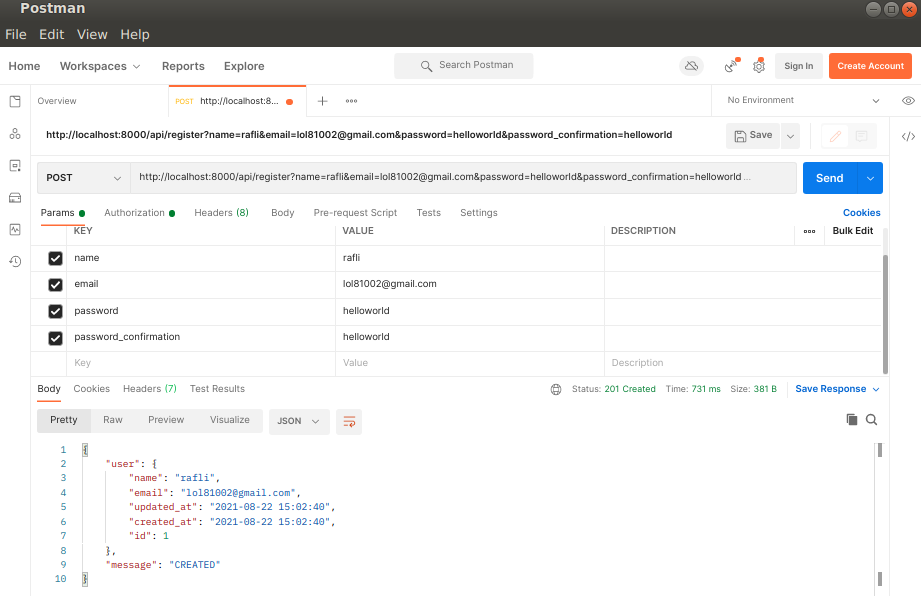Click the Send button

[x=829, y=177]
